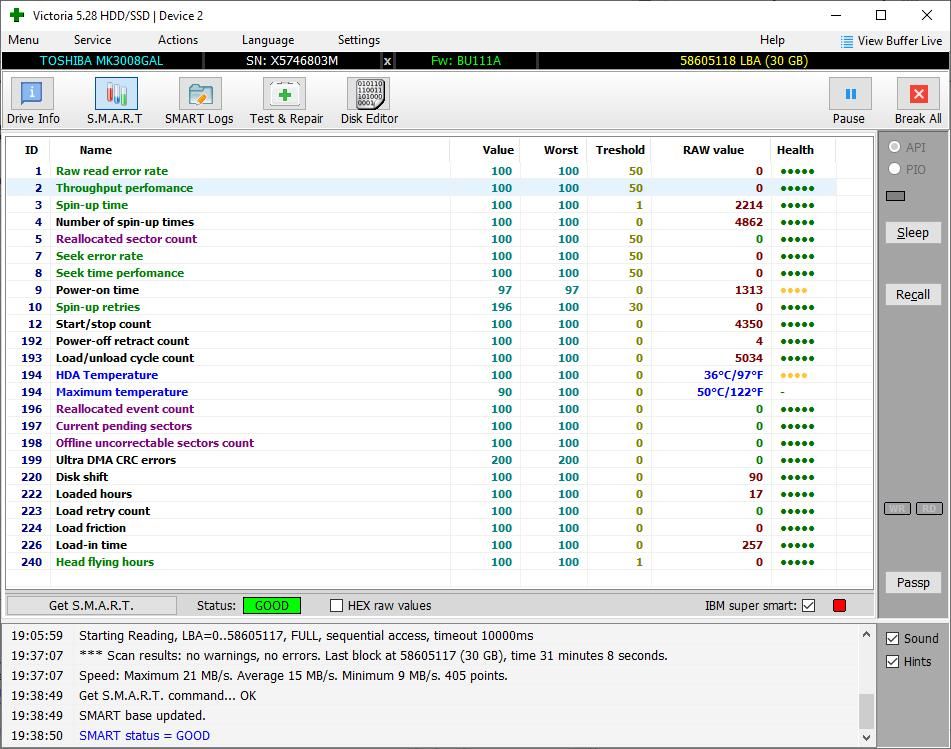The image size is (951, 749).
Task: Click the red indicator square
Action: coord(839,605)
